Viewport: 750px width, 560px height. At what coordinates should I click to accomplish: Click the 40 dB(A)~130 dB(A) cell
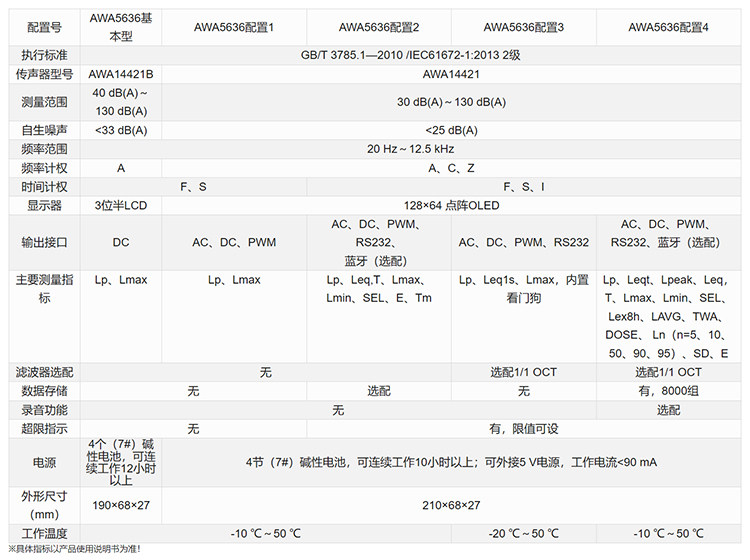pyautogui.click(x=121, y=102)
